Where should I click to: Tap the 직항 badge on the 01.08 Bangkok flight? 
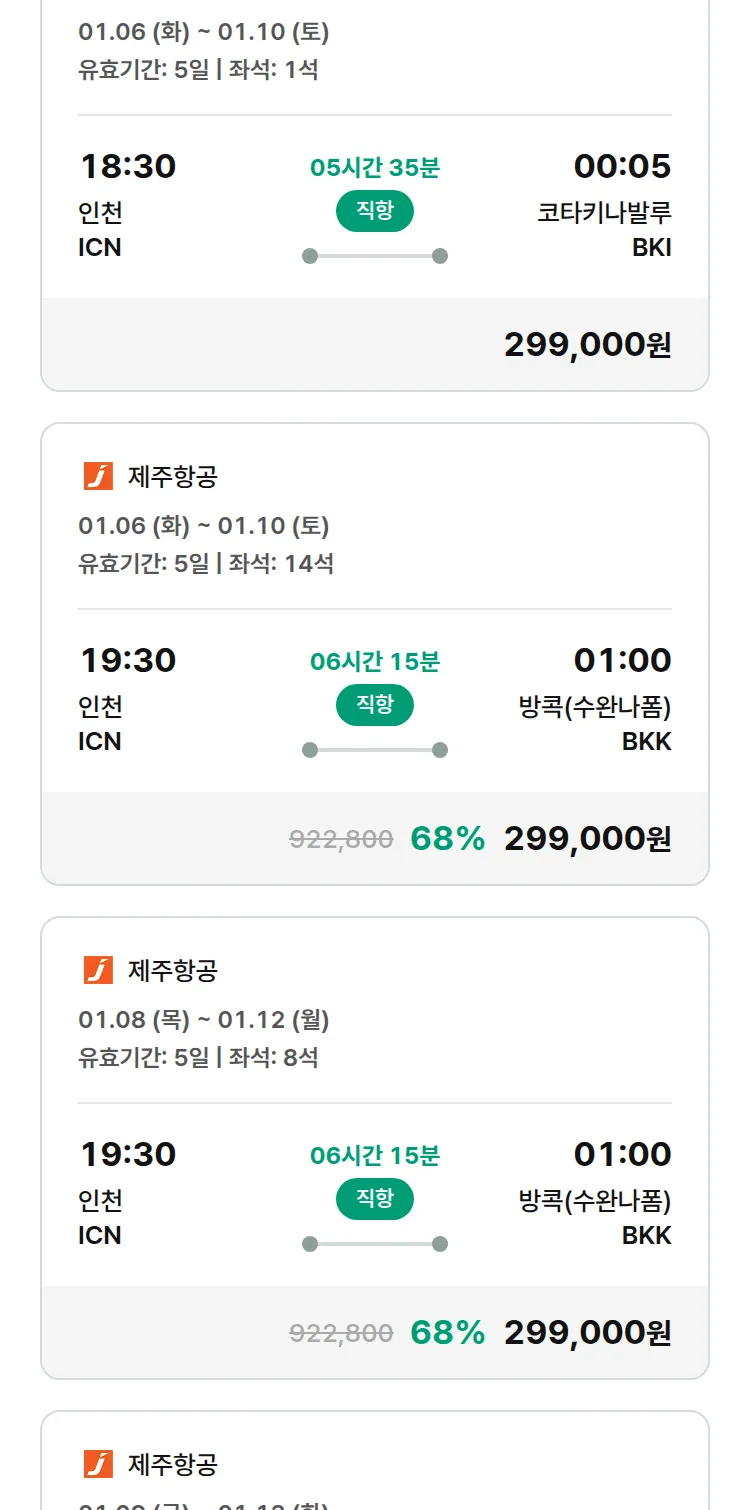pyautogui.click(x=374, y=1199)
